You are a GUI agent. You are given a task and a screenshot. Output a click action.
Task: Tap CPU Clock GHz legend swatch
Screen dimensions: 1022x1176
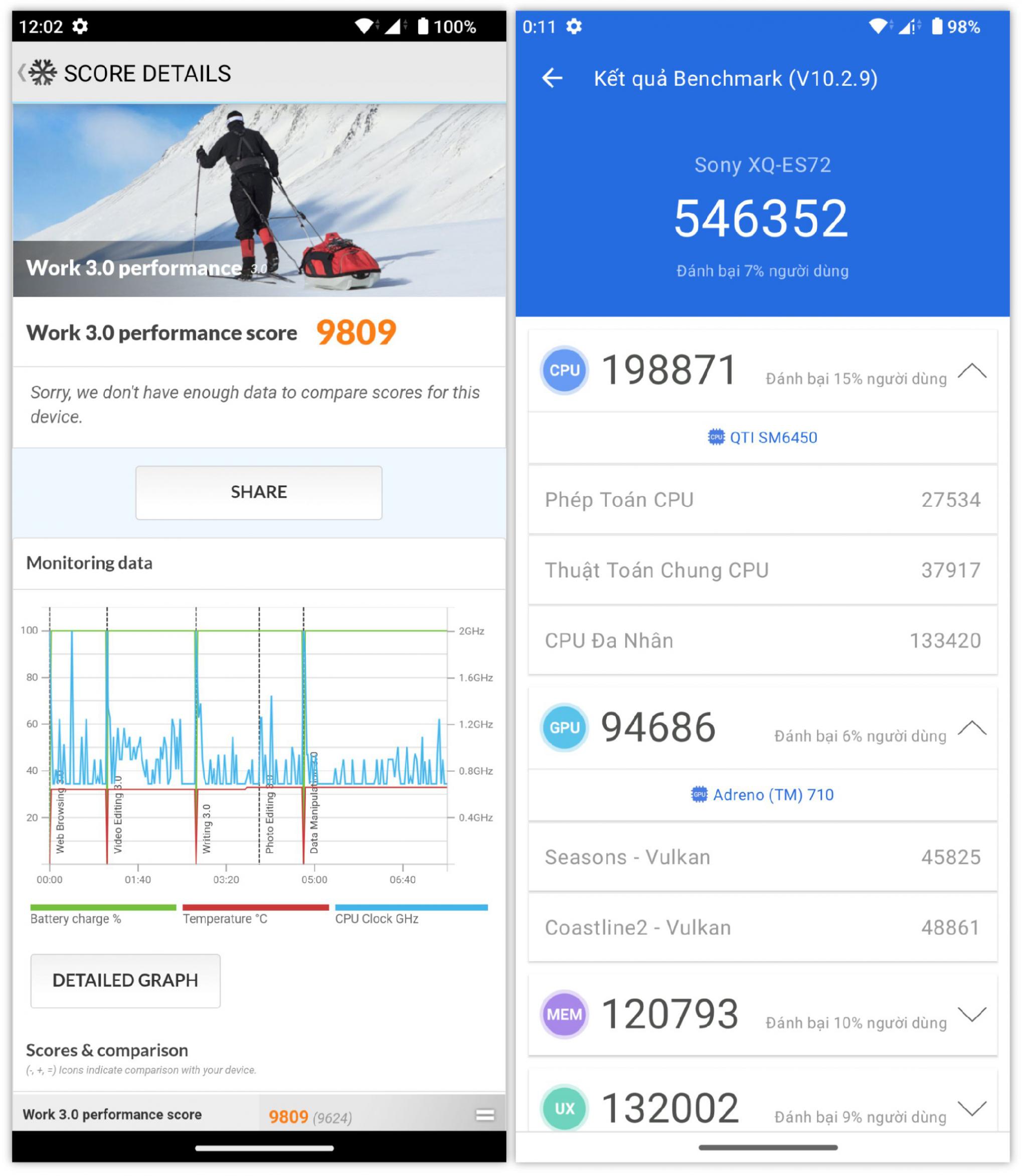tap(411, 907)
